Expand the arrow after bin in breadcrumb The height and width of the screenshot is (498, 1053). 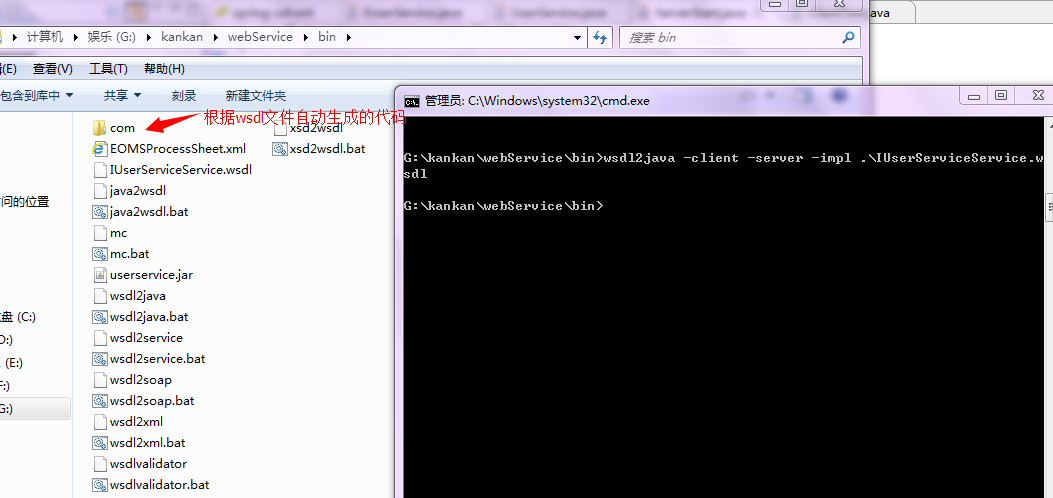click(348, 37)
